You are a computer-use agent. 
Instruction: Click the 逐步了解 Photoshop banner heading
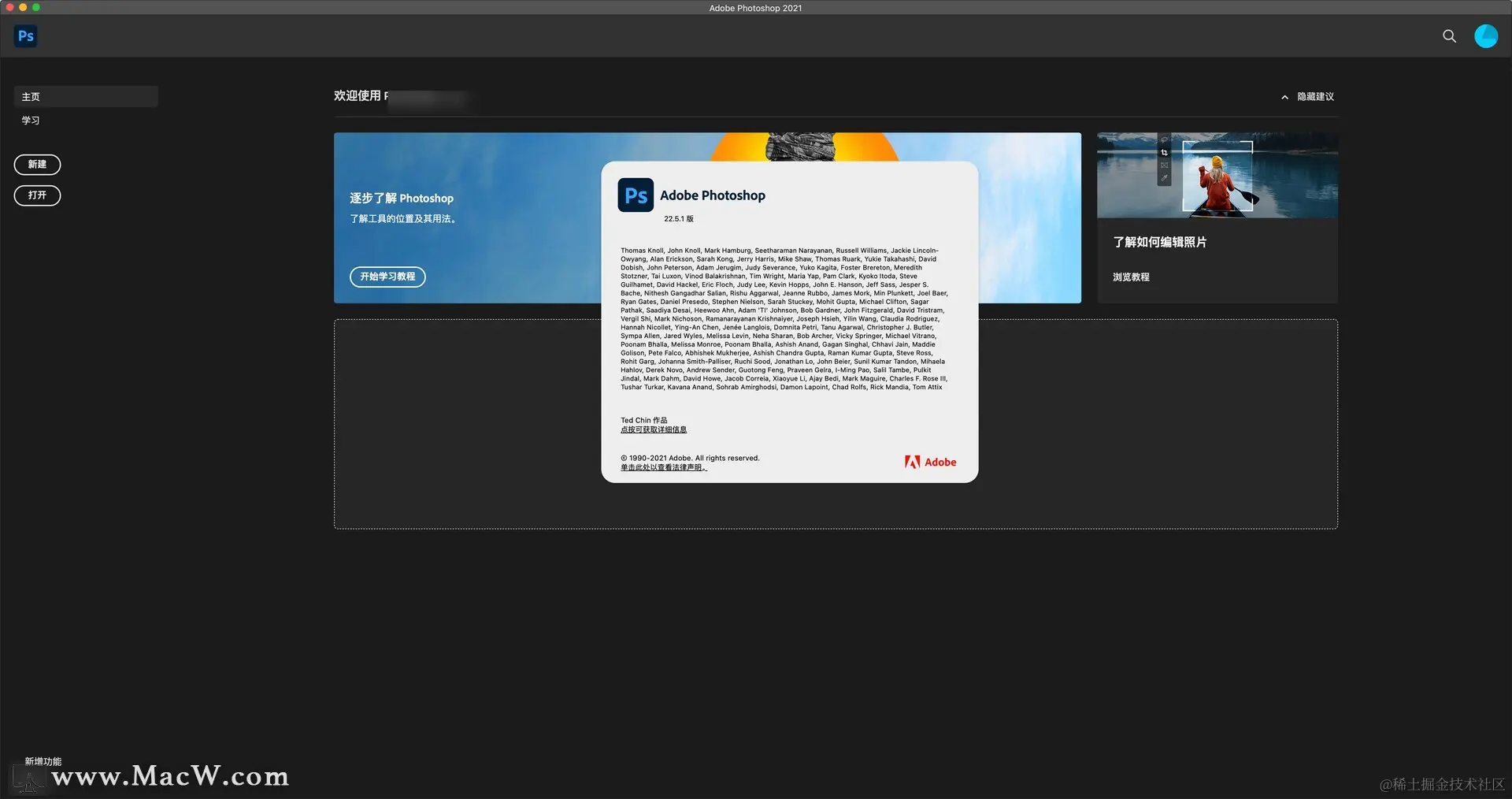402,199
